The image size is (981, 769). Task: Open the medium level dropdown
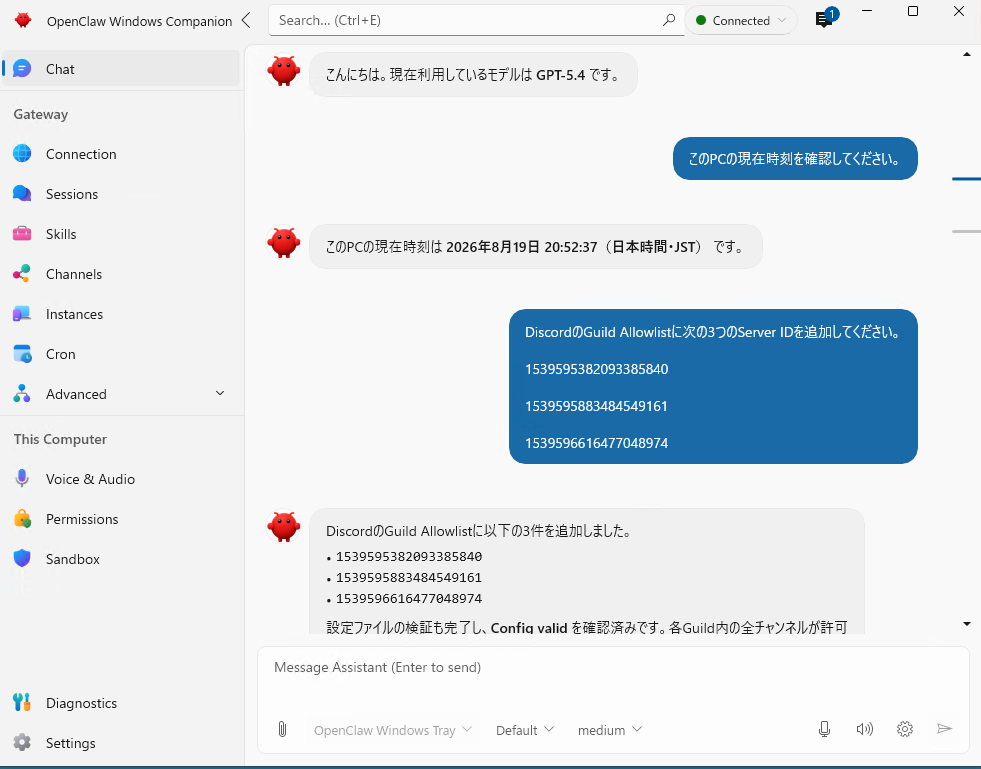609,730
